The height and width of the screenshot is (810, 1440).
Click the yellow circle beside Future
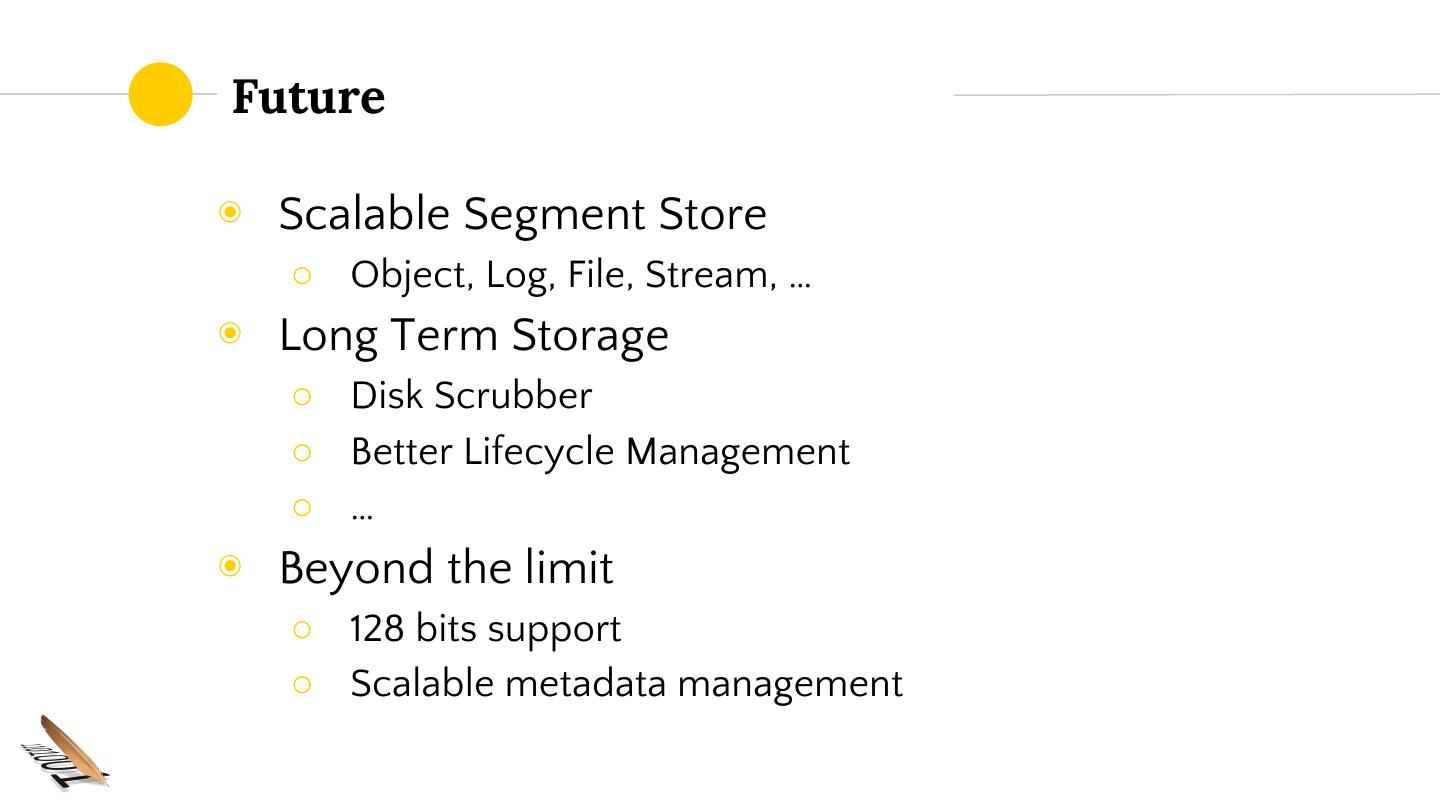(x=160, y=94)
